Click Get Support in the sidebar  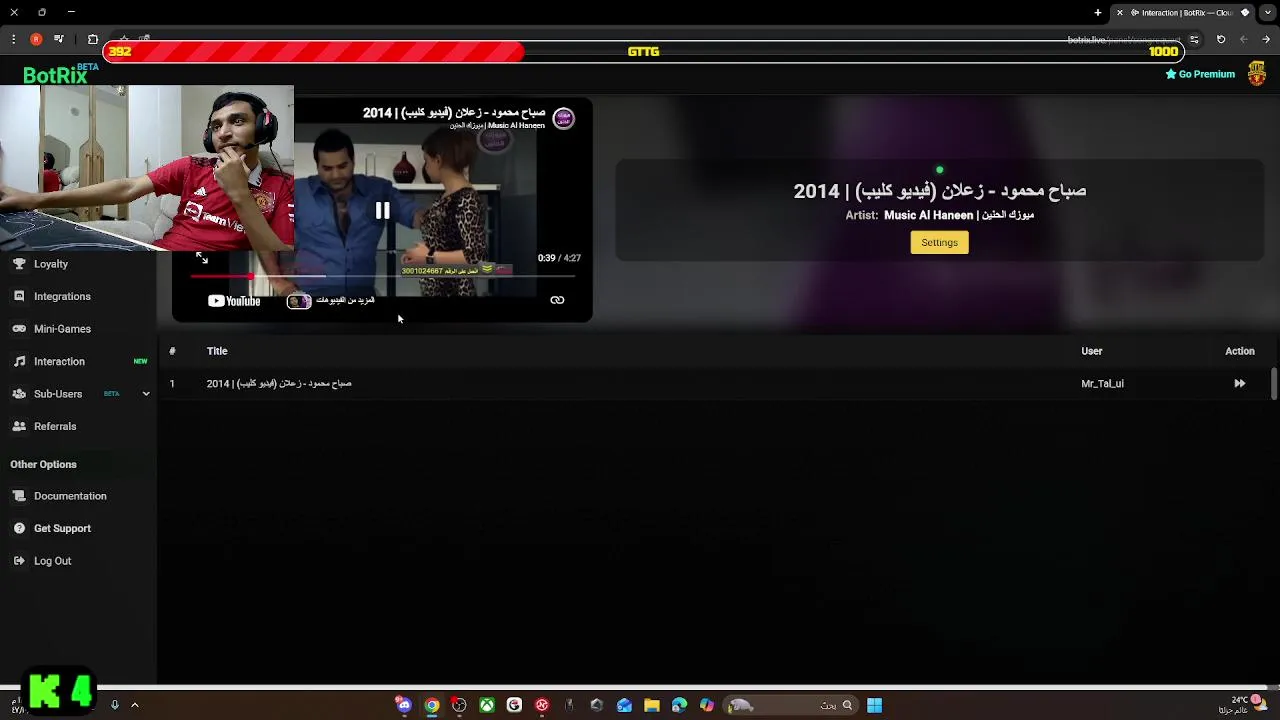click(x=62, y=528)
